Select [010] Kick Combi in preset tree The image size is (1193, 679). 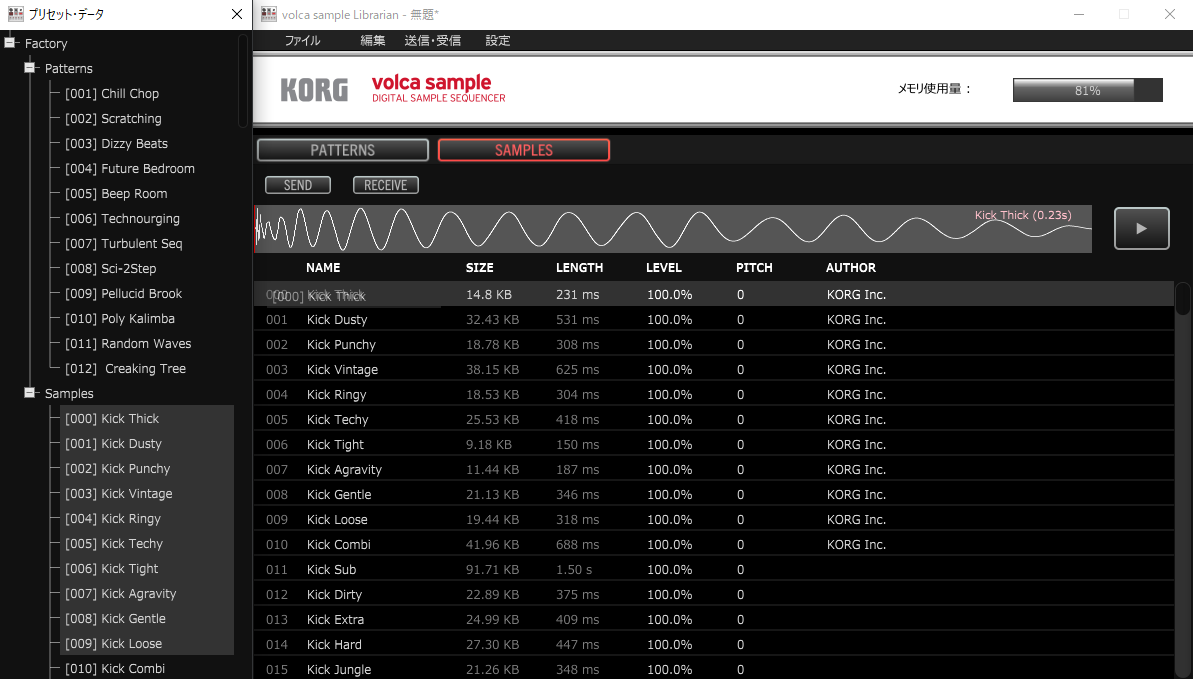(115, 669)
